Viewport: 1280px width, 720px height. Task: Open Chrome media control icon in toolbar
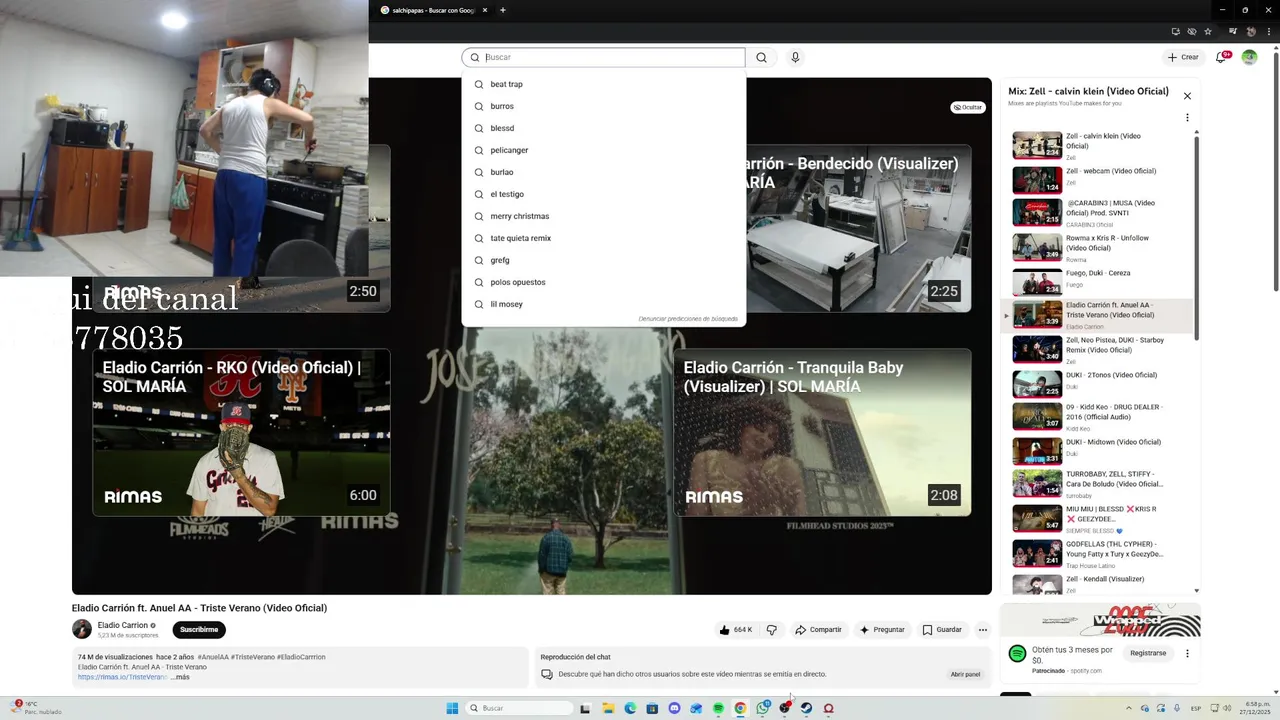[1232, 31]
